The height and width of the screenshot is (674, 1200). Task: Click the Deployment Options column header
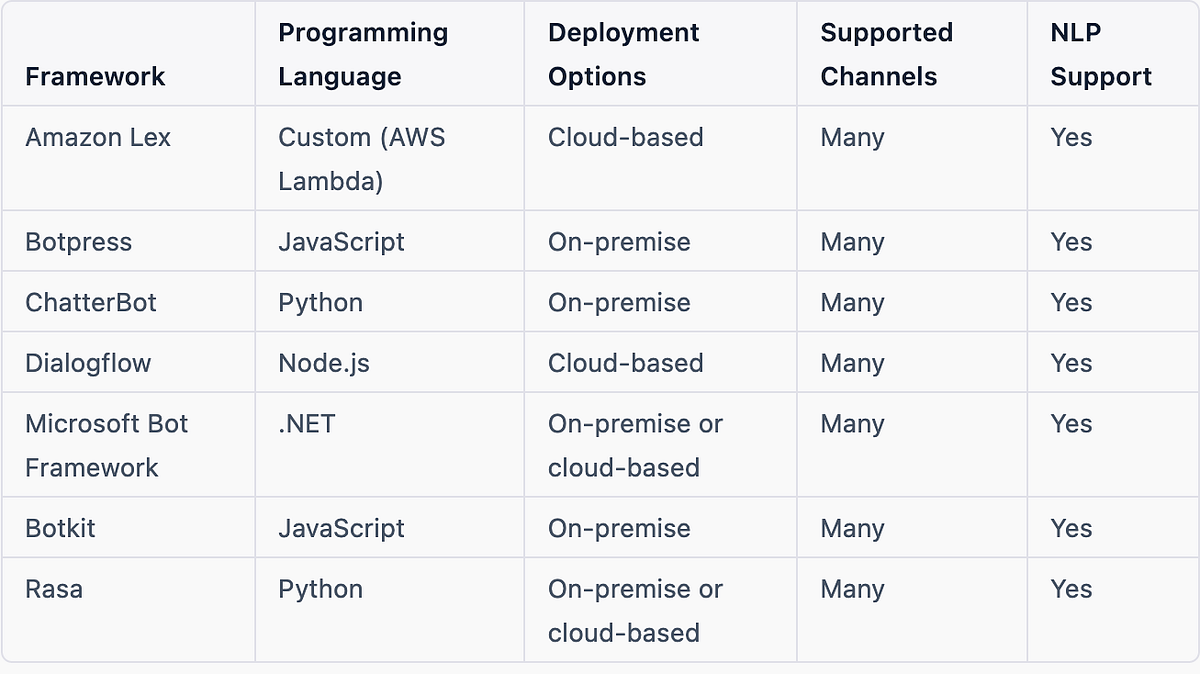(623, 54)
